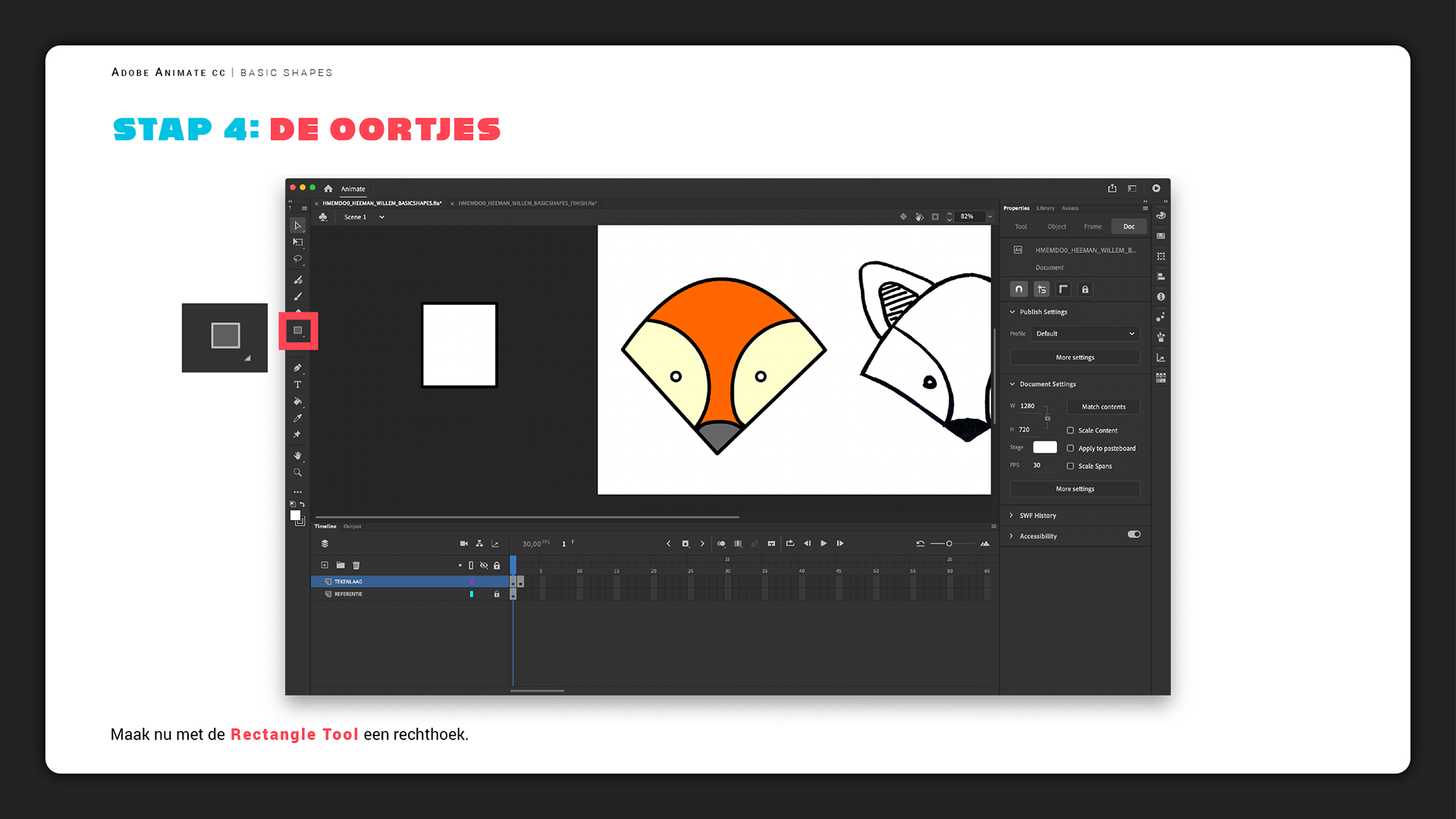Image resolution: width=1456 pixels, height=819 pixels.
Task: Choose the Zoom magnifier tool
Action: [297, 472]
